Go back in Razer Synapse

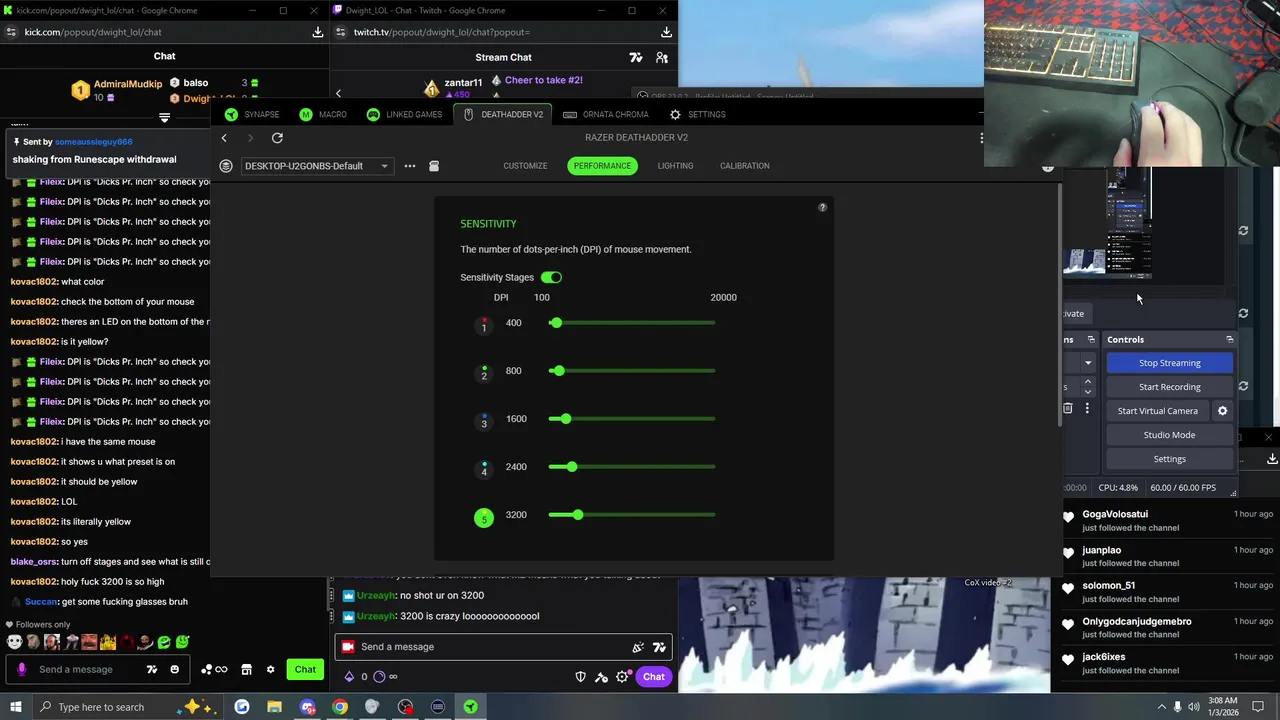pyautogui.click(x=224, y=138)
